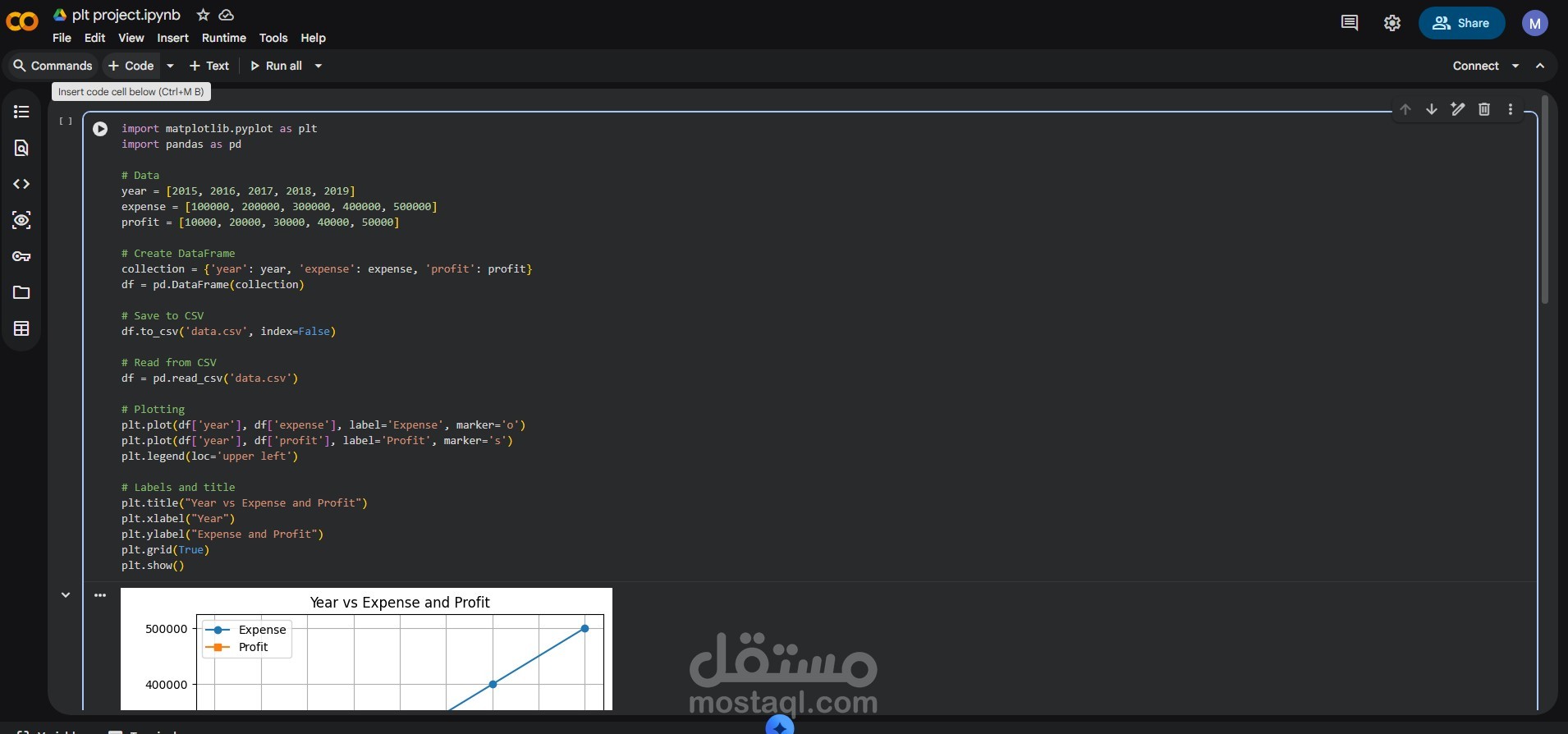
Task: Open the account avatar M
Action: click(1534, 23)
